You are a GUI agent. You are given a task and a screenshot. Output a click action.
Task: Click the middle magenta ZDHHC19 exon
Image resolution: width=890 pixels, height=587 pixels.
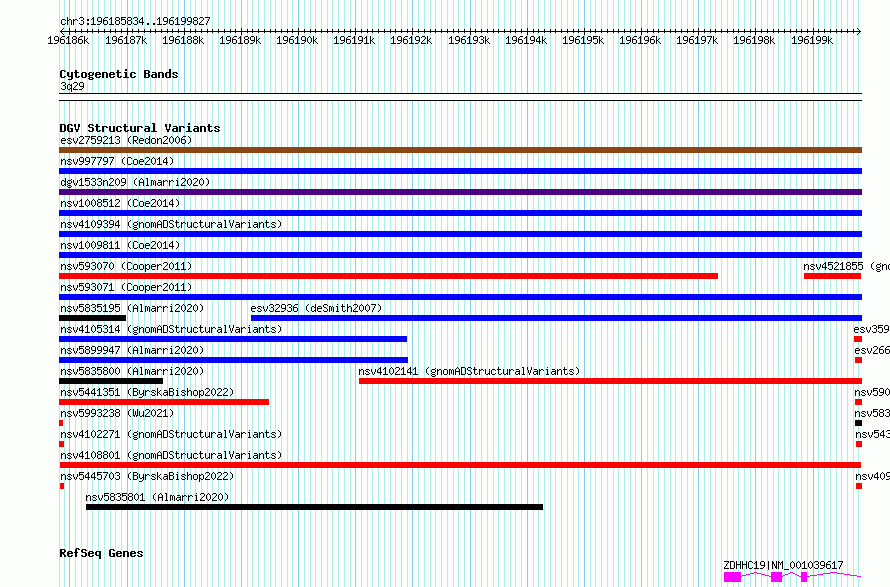776,577
